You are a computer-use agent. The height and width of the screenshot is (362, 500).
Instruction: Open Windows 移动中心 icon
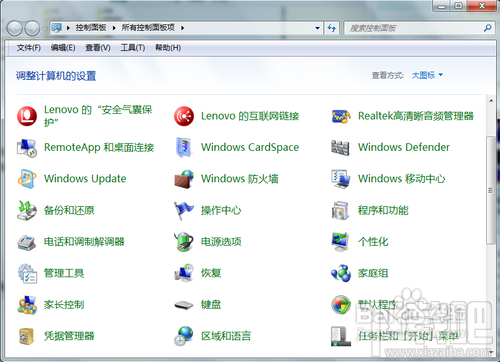340,179
